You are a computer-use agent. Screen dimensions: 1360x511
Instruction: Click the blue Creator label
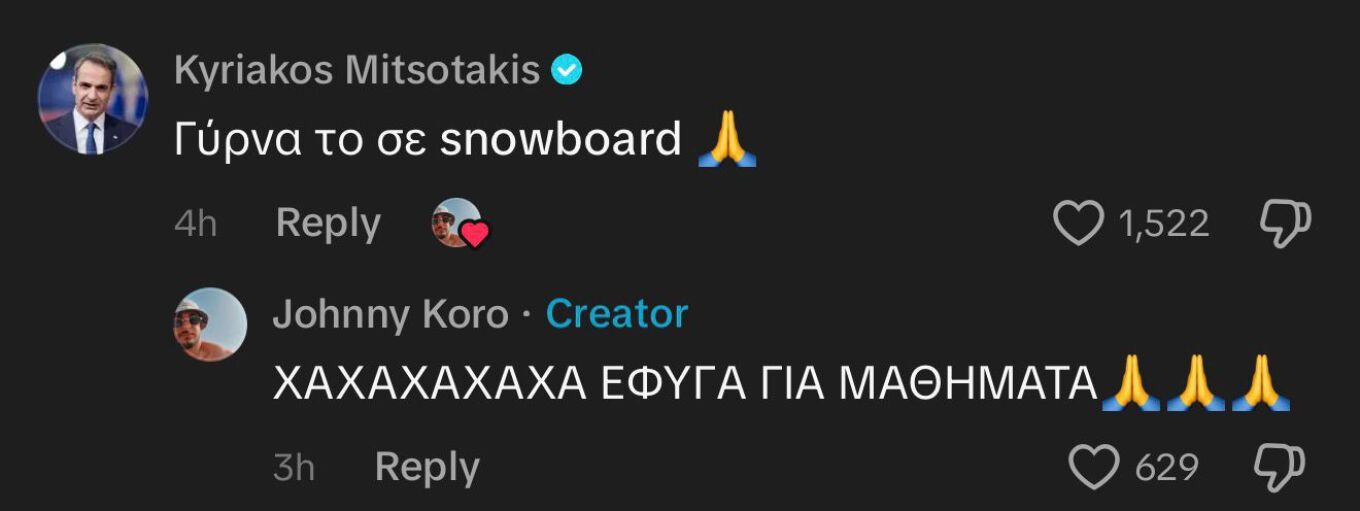[617, 314]
